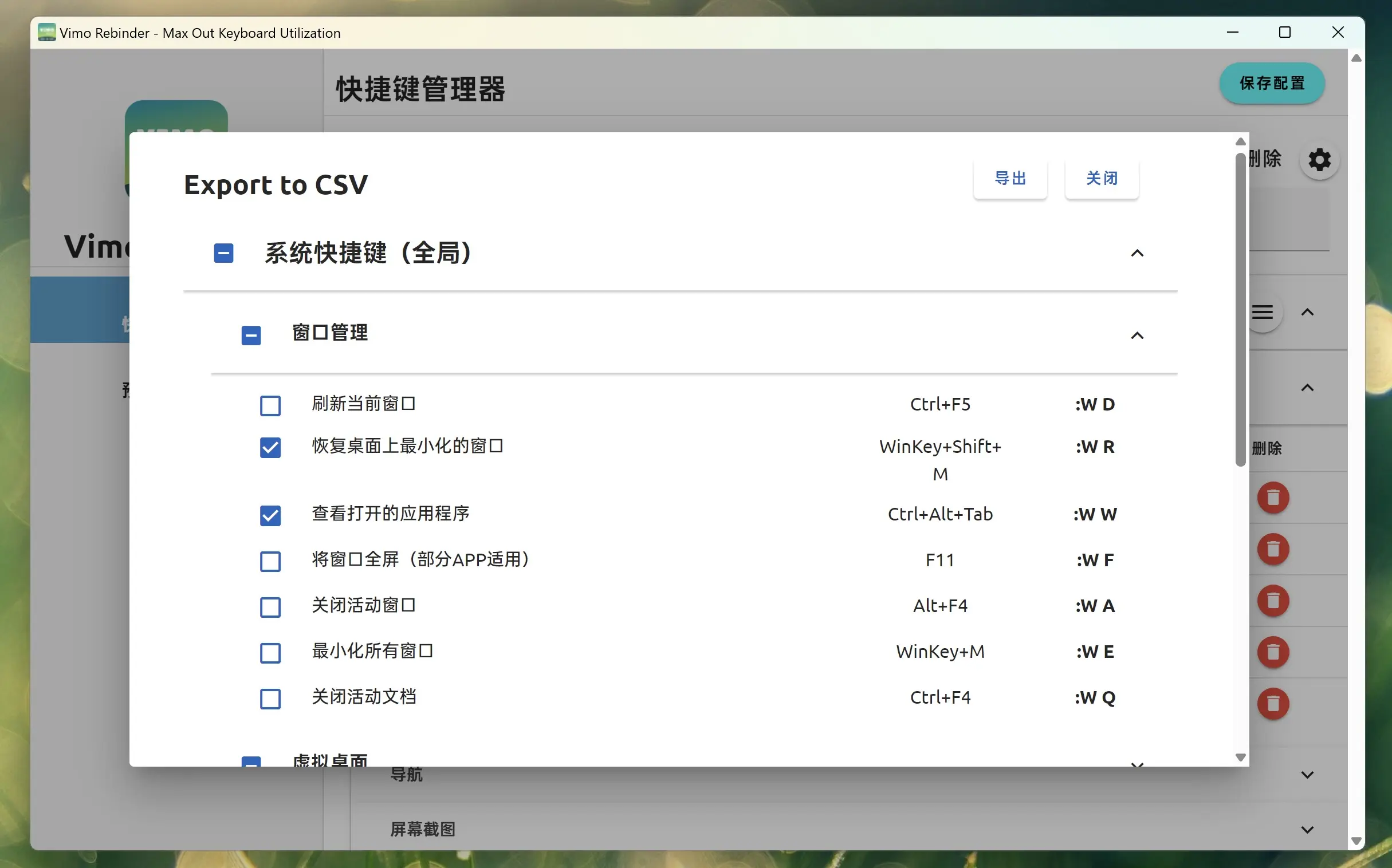Image resolution: width=1392 pixels, height=868 pixels.
Task: Click the second red trash icon from top
Action: [x=1273, y=549]
